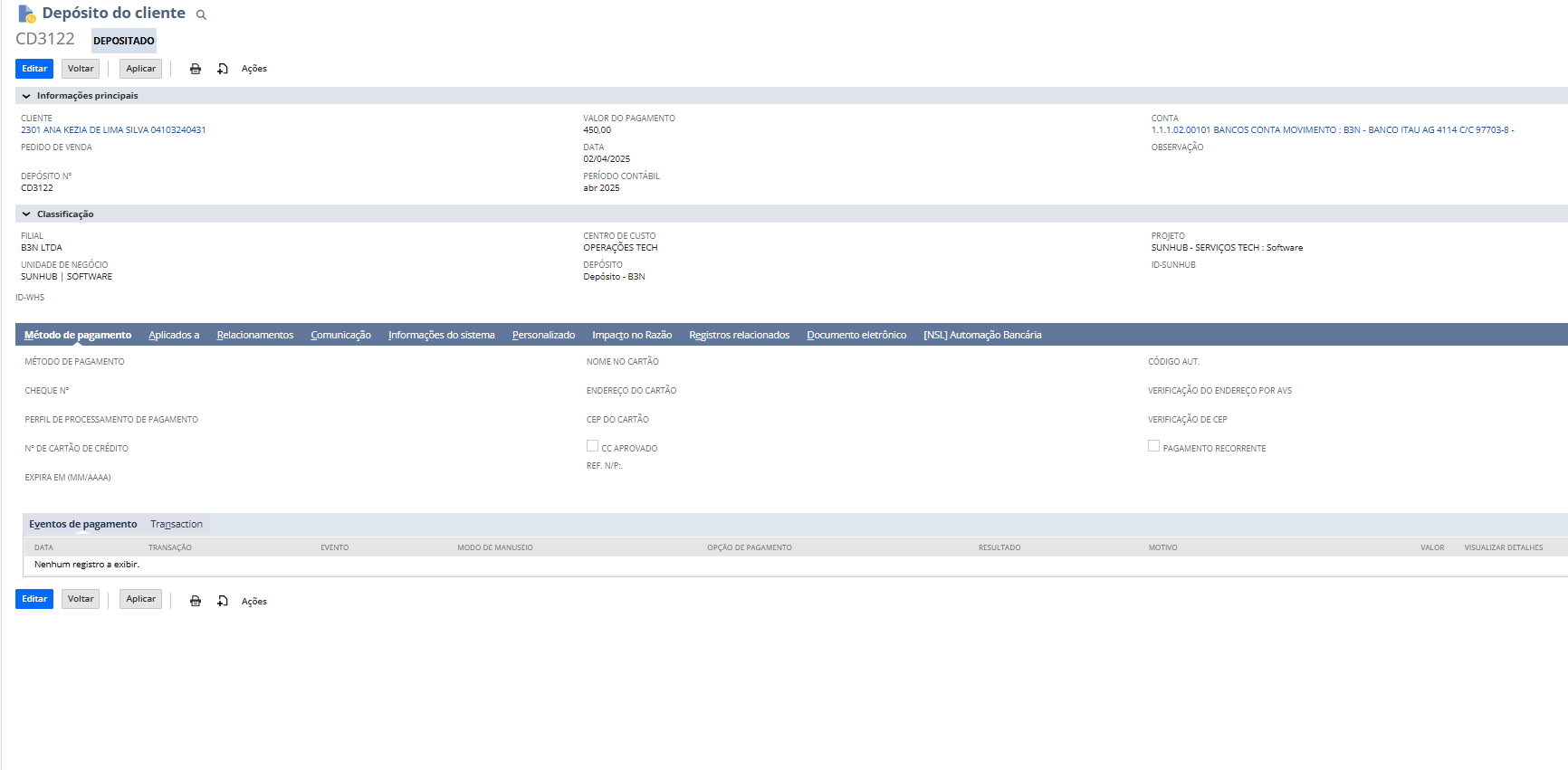Image resolution: width=1568 pixels, height=770 pixels.
Task: Toggle the CC Aprovado checkbox
Action: point(592,446)
